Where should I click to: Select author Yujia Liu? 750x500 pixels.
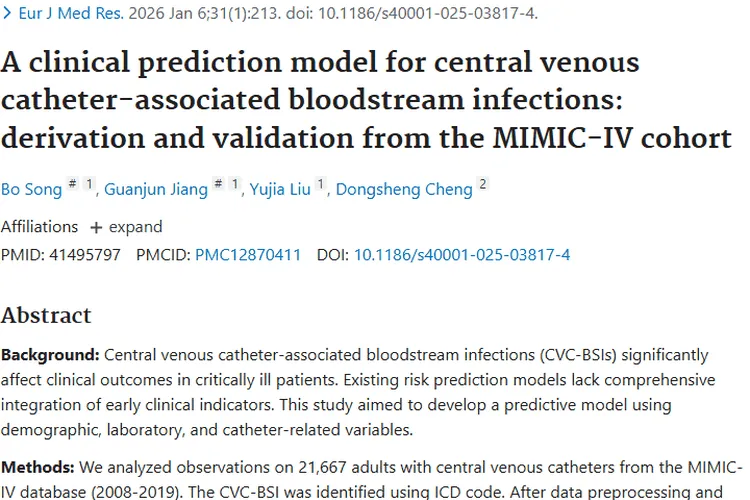coord(280,189)
